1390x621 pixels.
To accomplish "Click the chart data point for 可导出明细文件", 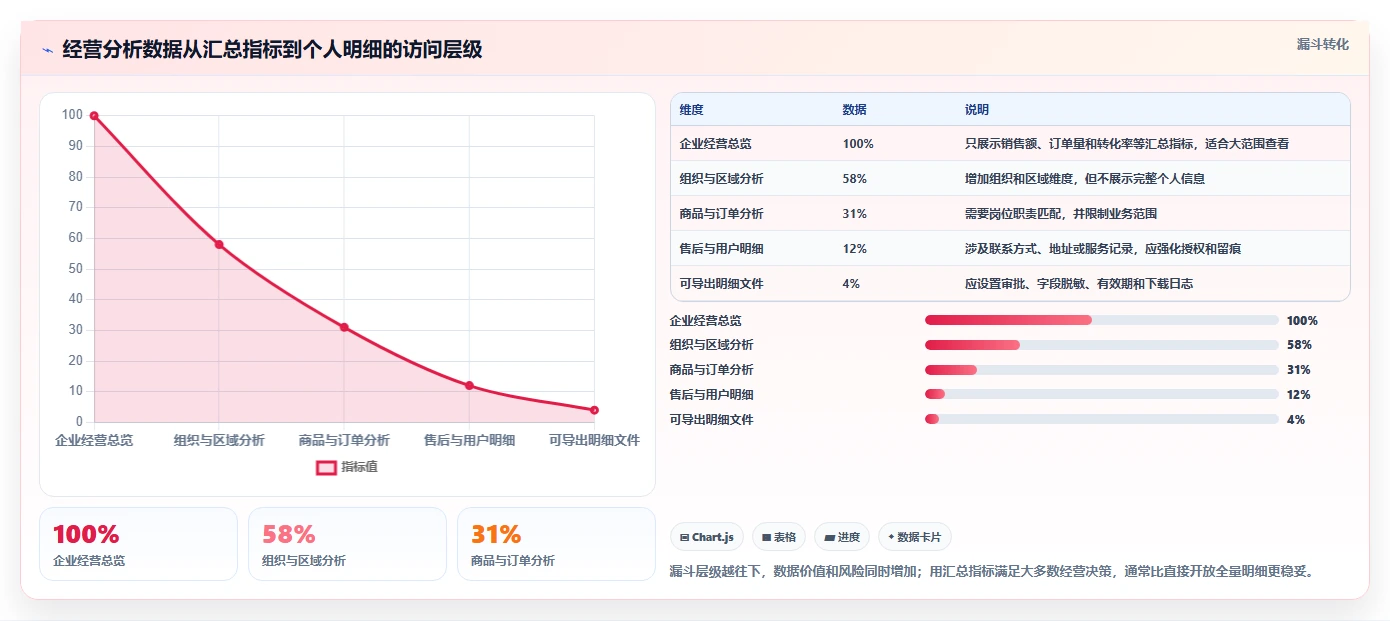I will tap(594, 410).
